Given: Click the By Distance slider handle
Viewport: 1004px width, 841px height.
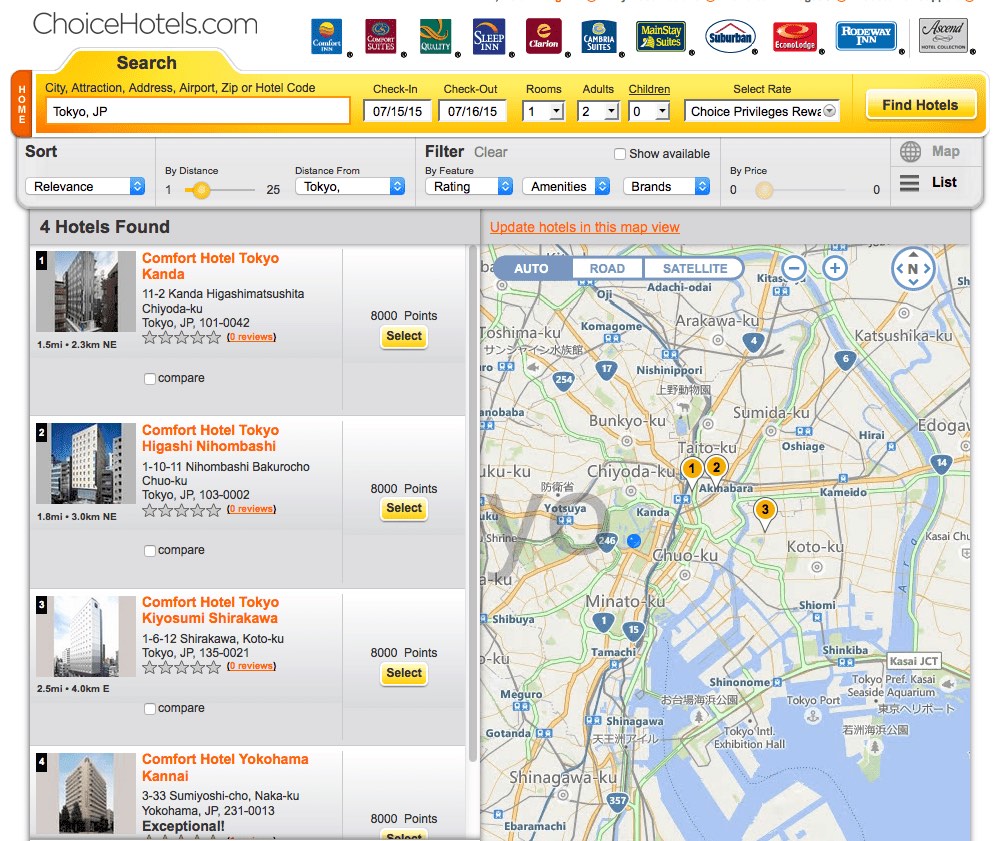Looking at the screenshot, I should point(200,190).
